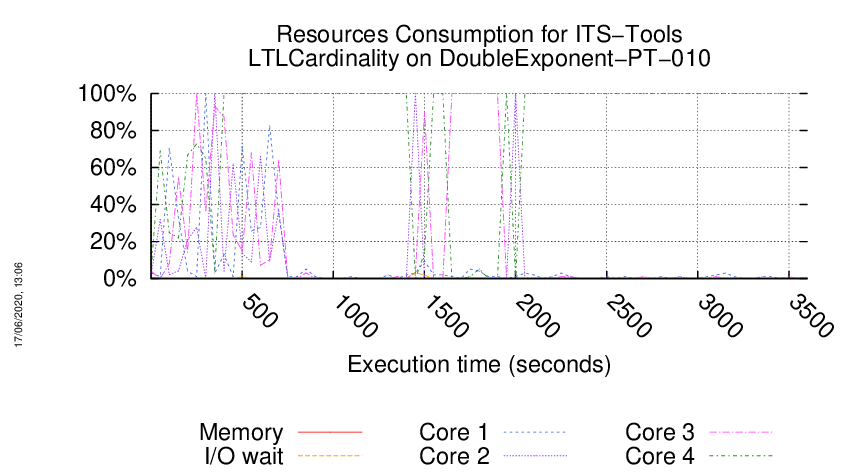Image resolution: width=850 pixels, height=475 pixels.
Task: Click the 'I/O wait' legend label
Action: coord(244,456)
